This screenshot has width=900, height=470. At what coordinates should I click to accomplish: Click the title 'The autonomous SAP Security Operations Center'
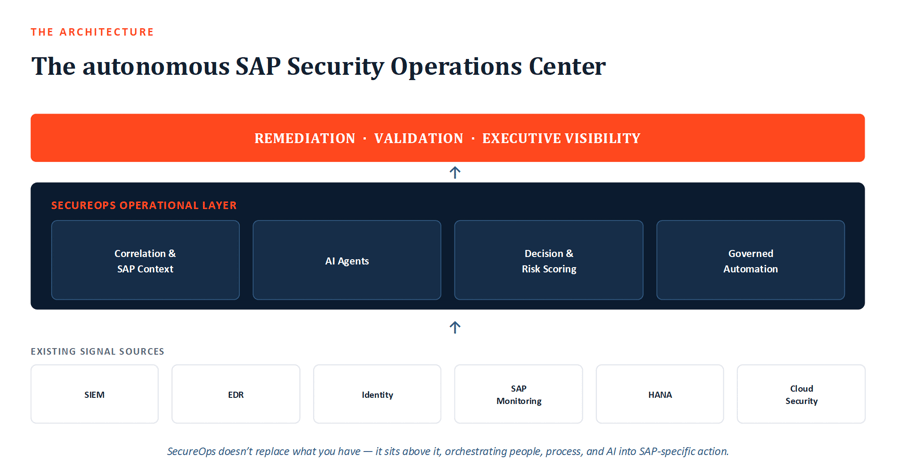319,67
